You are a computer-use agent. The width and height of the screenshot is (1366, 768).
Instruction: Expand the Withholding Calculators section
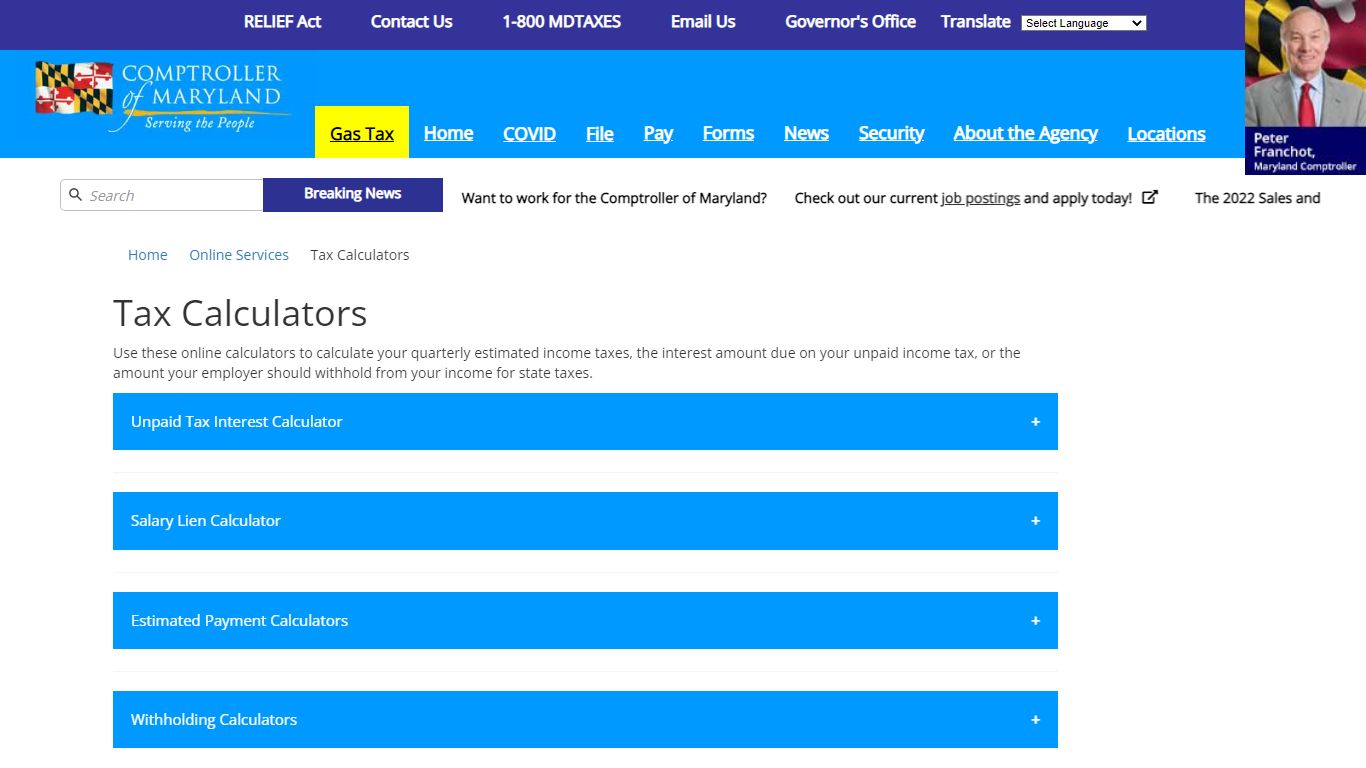click(585, 720)
